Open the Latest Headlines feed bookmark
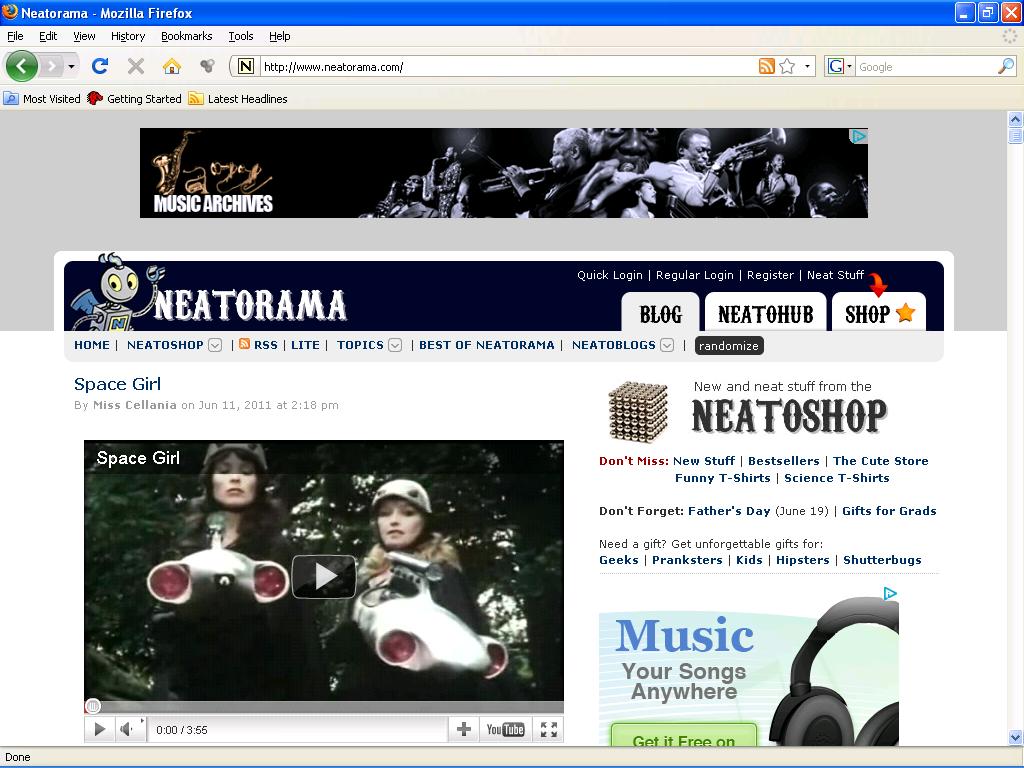 coord(238,99)
